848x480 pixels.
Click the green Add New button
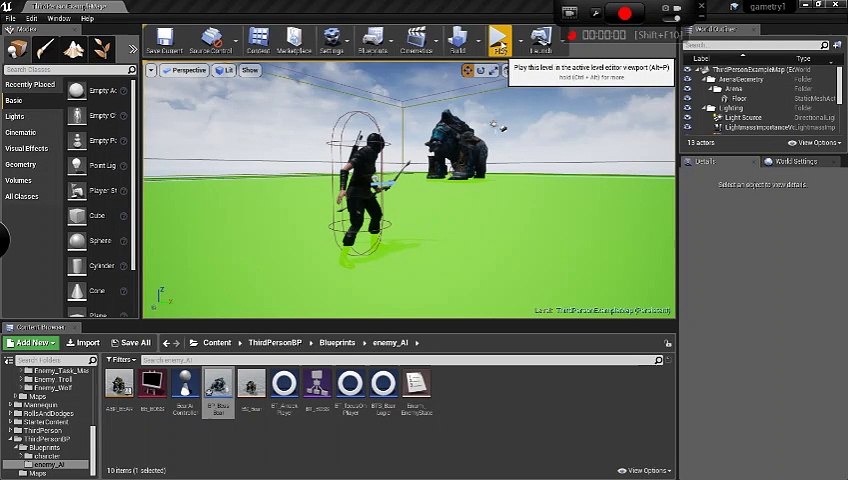tap(30, 343)
